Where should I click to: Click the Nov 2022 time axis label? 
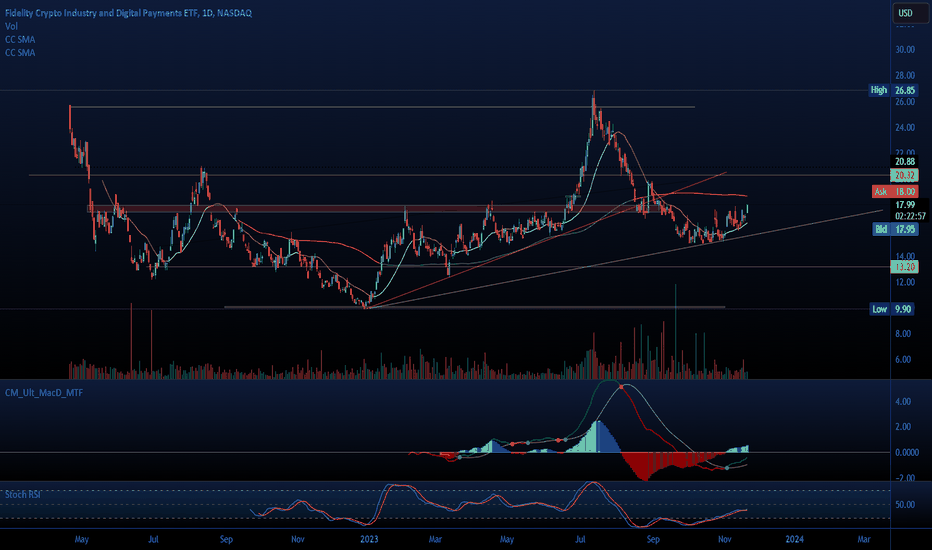pos(297,539)
